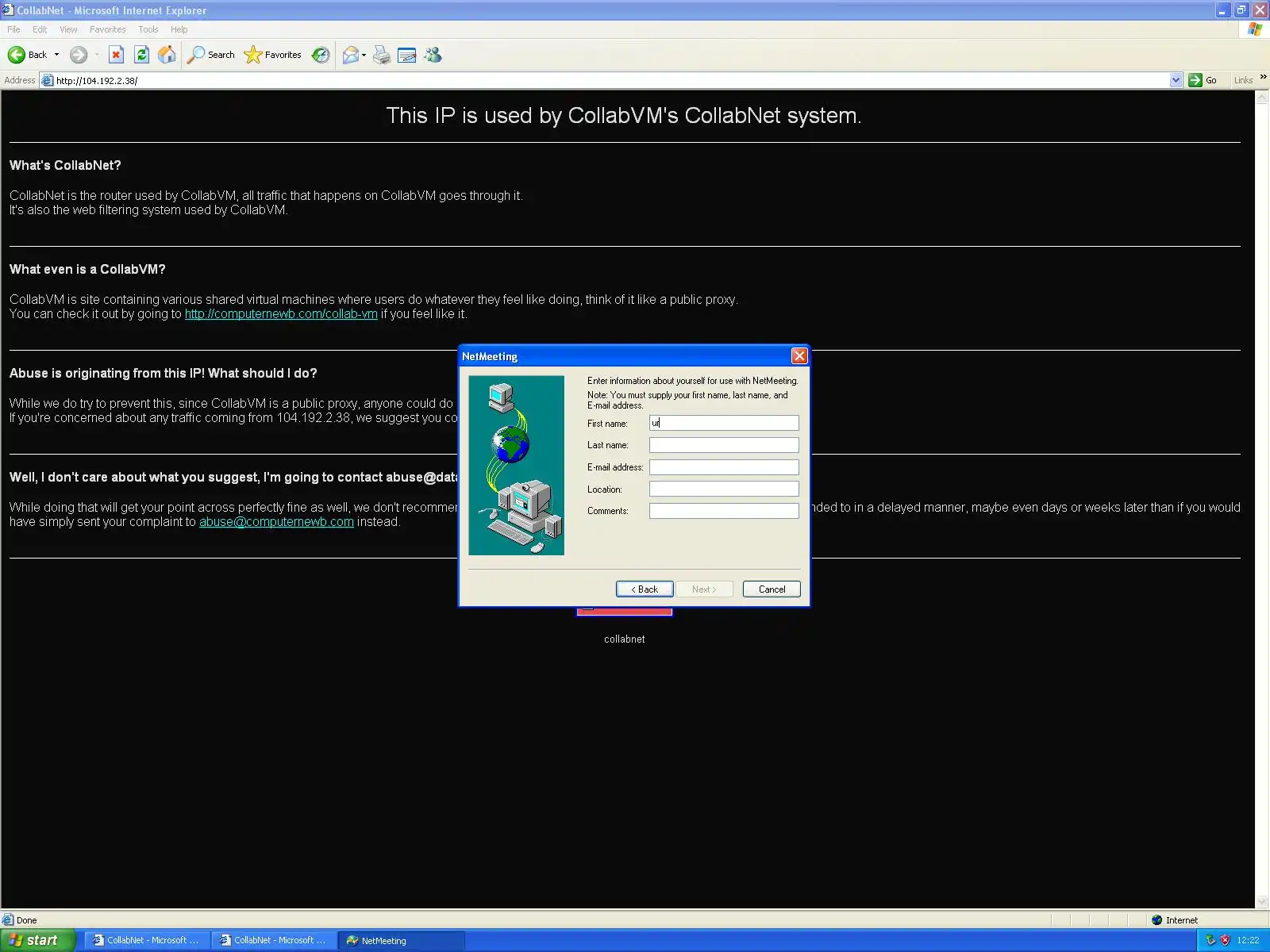
Task: Click the E-mail address input field
Action: coord(724,467)
